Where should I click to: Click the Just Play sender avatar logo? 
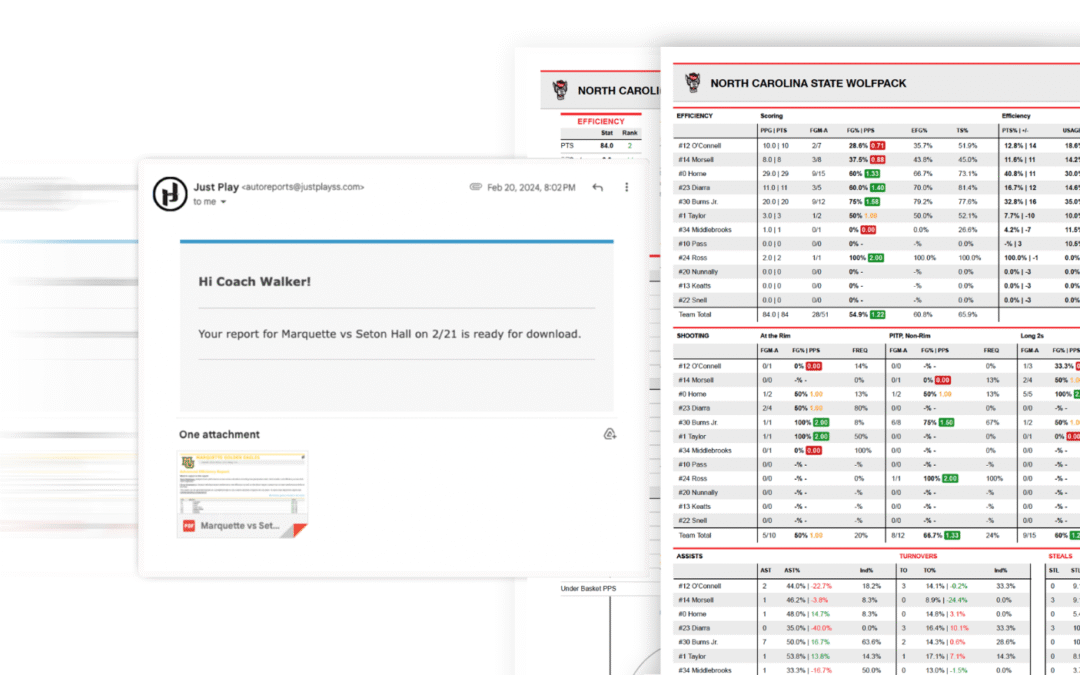170,193
